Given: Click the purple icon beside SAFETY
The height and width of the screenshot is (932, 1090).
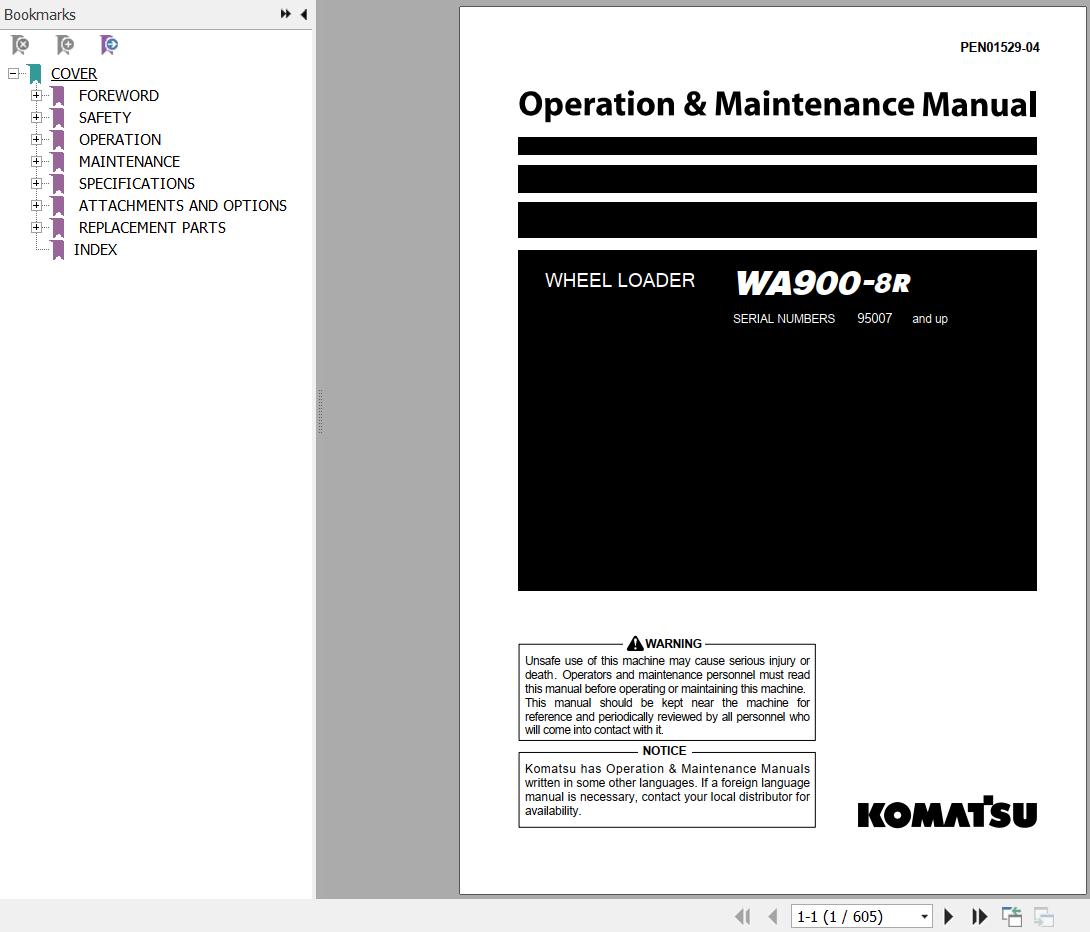Looking at the screenshot, I should (58, 118).
